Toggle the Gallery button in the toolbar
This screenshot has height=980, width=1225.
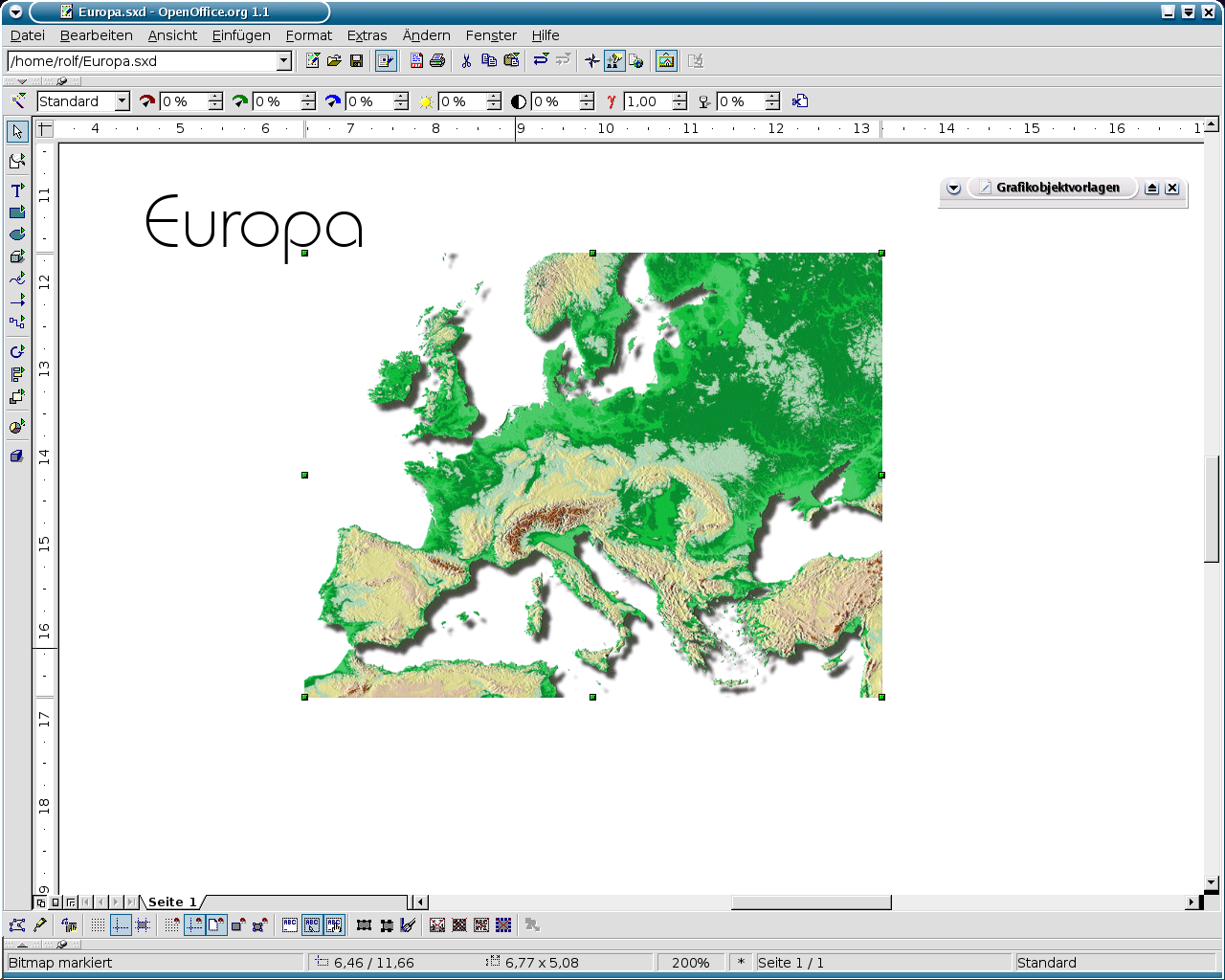[x=667, y=61]
